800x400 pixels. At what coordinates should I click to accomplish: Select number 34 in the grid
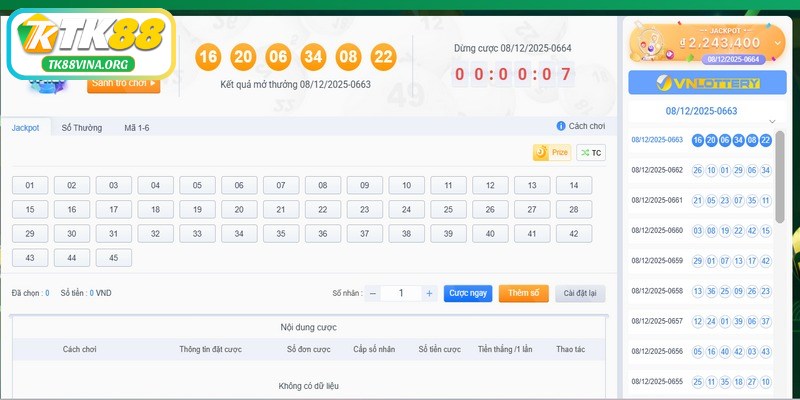(239, 234)
